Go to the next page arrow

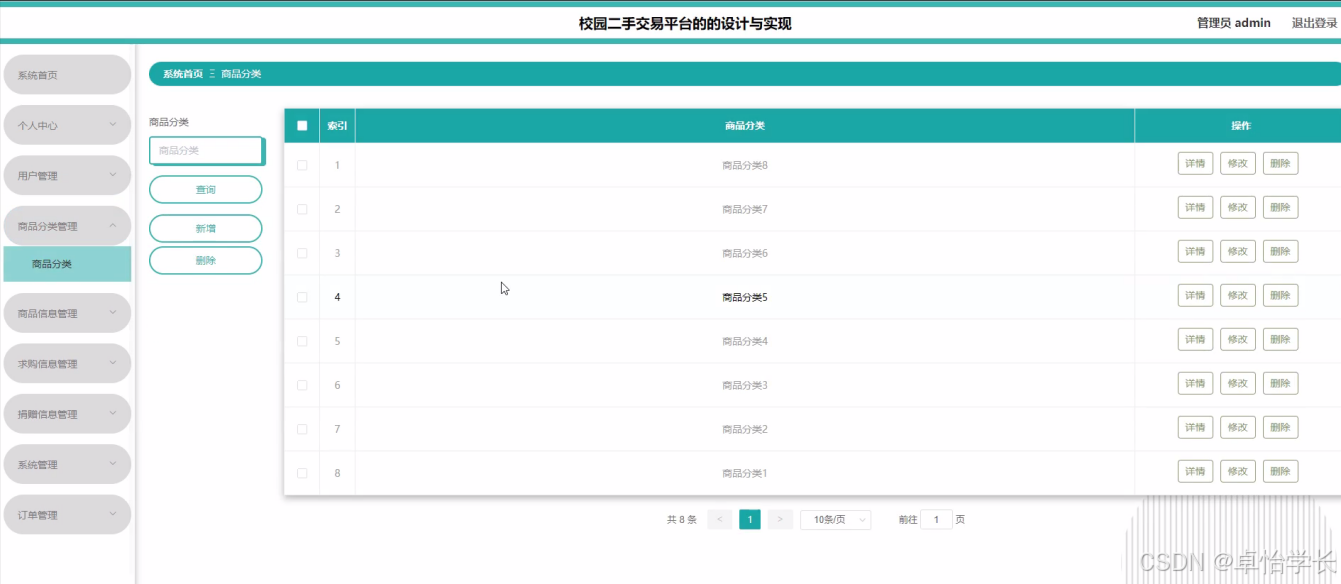[x=781, y=520]
